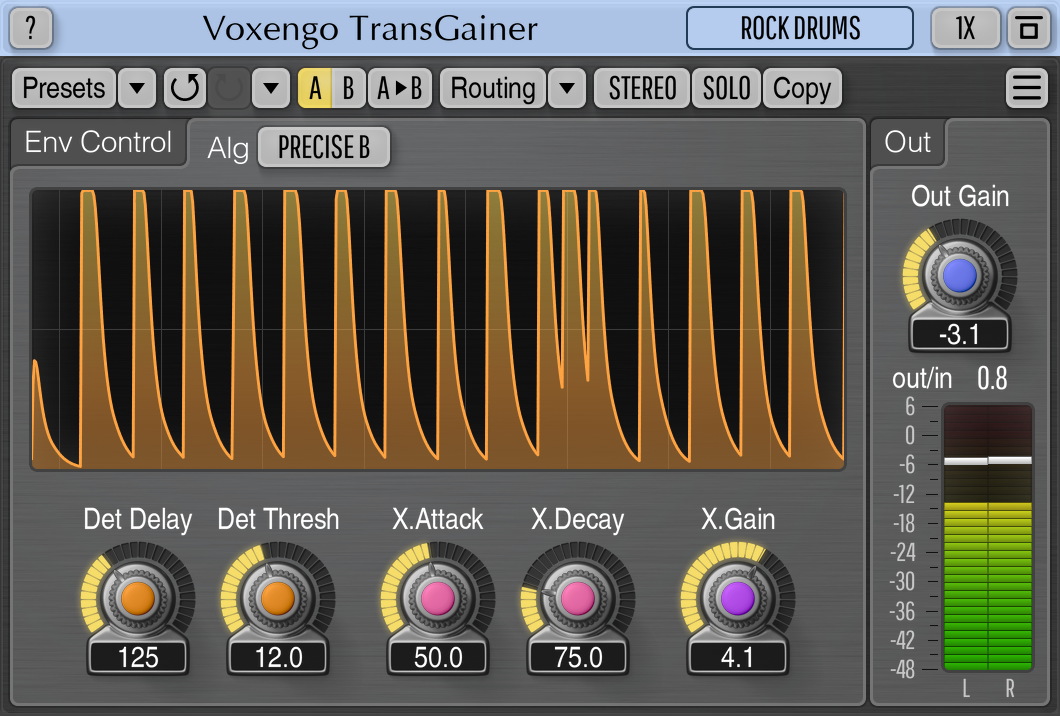Open the ROCK DRUMS preset name field

pyautogui.click(x=800, y=29)
